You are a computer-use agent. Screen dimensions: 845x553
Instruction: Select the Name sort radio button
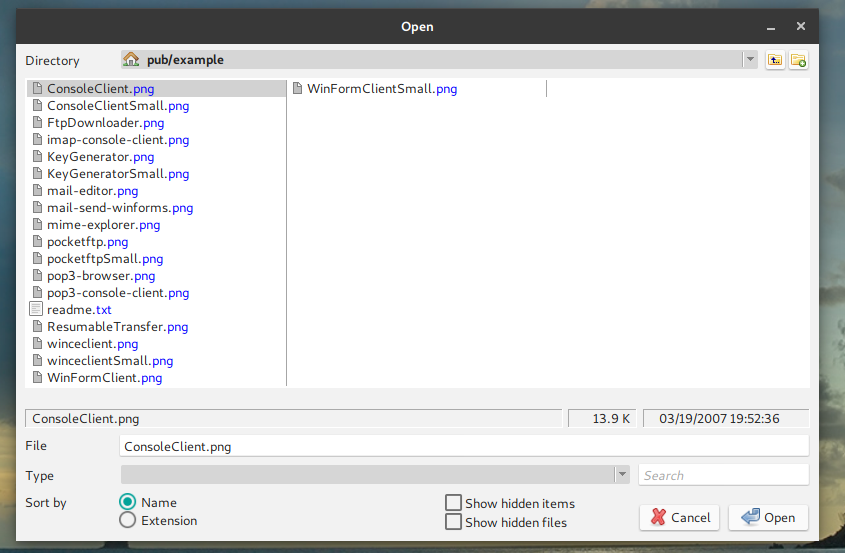pos(128,503)
